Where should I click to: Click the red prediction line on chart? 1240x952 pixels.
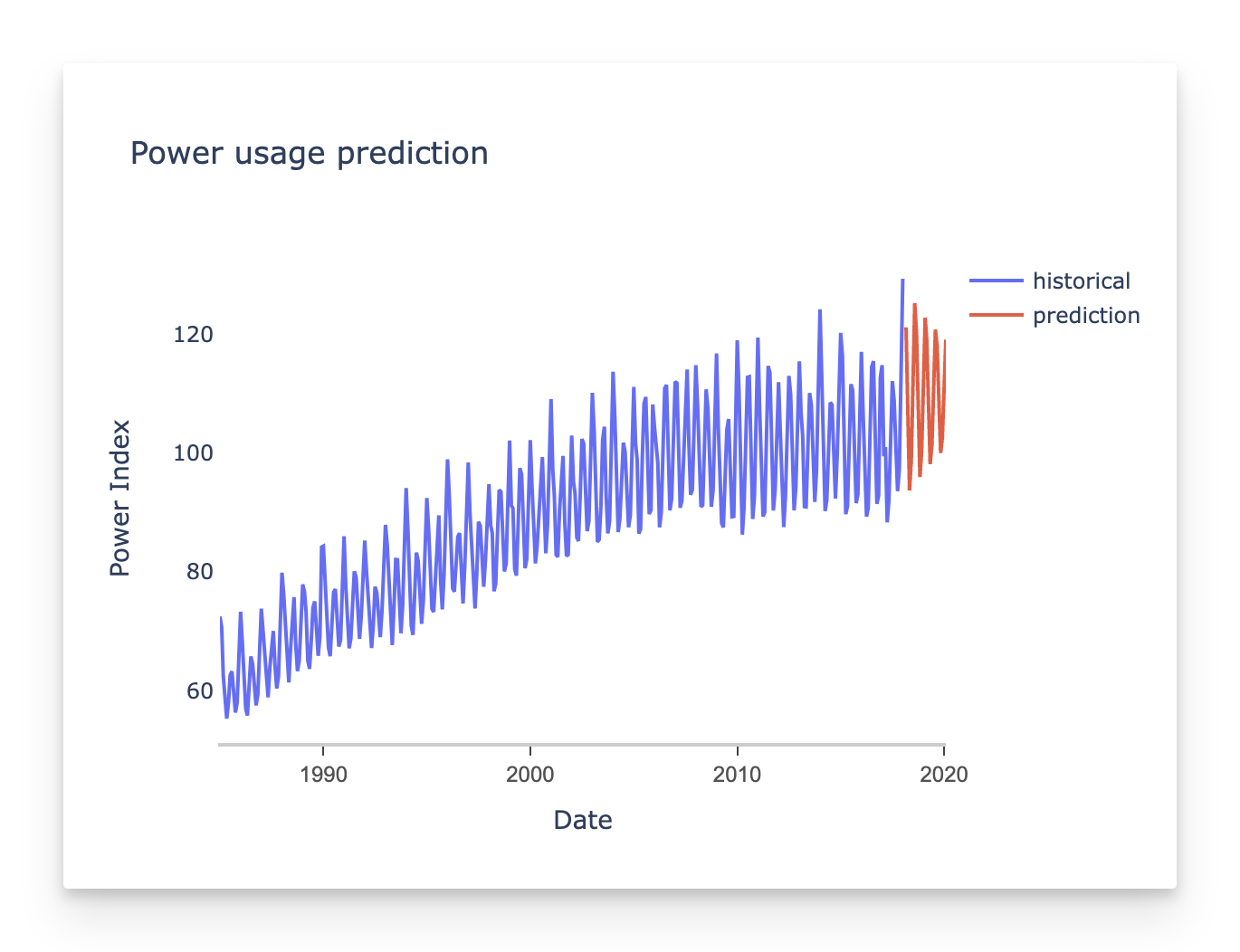914,306
